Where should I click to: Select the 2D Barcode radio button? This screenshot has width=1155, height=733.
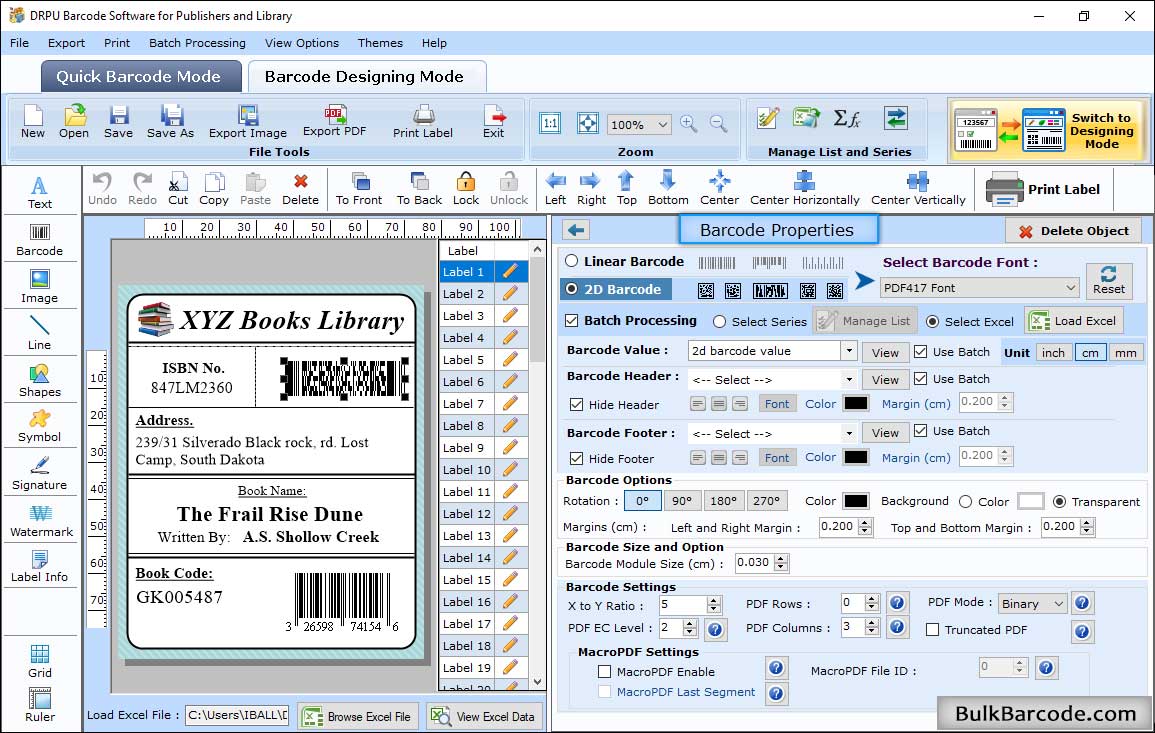pyautogui.click(x=572, y=289)
